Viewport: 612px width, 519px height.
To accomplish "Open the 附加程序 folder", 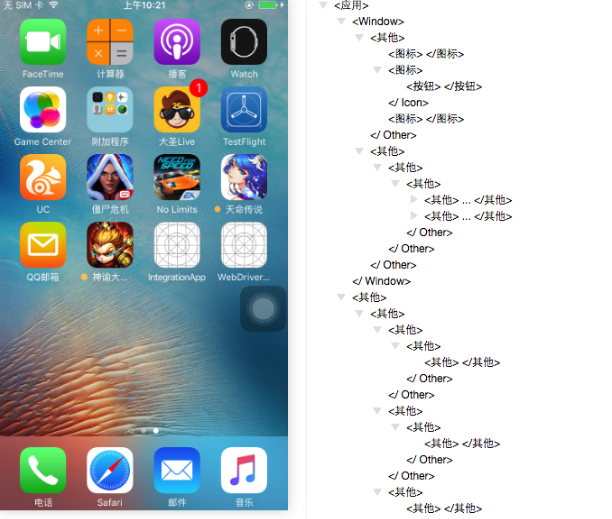I will click(x=110, y=110).
